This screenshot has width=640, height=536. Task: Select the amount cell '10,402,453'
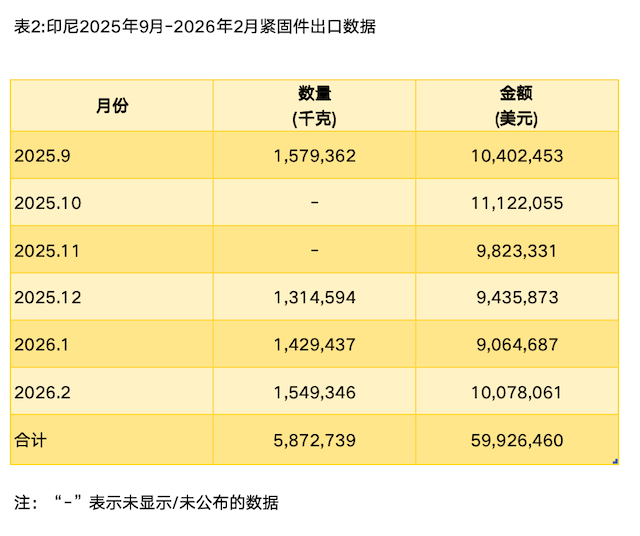pyautogui.click(x=517, y=156)
